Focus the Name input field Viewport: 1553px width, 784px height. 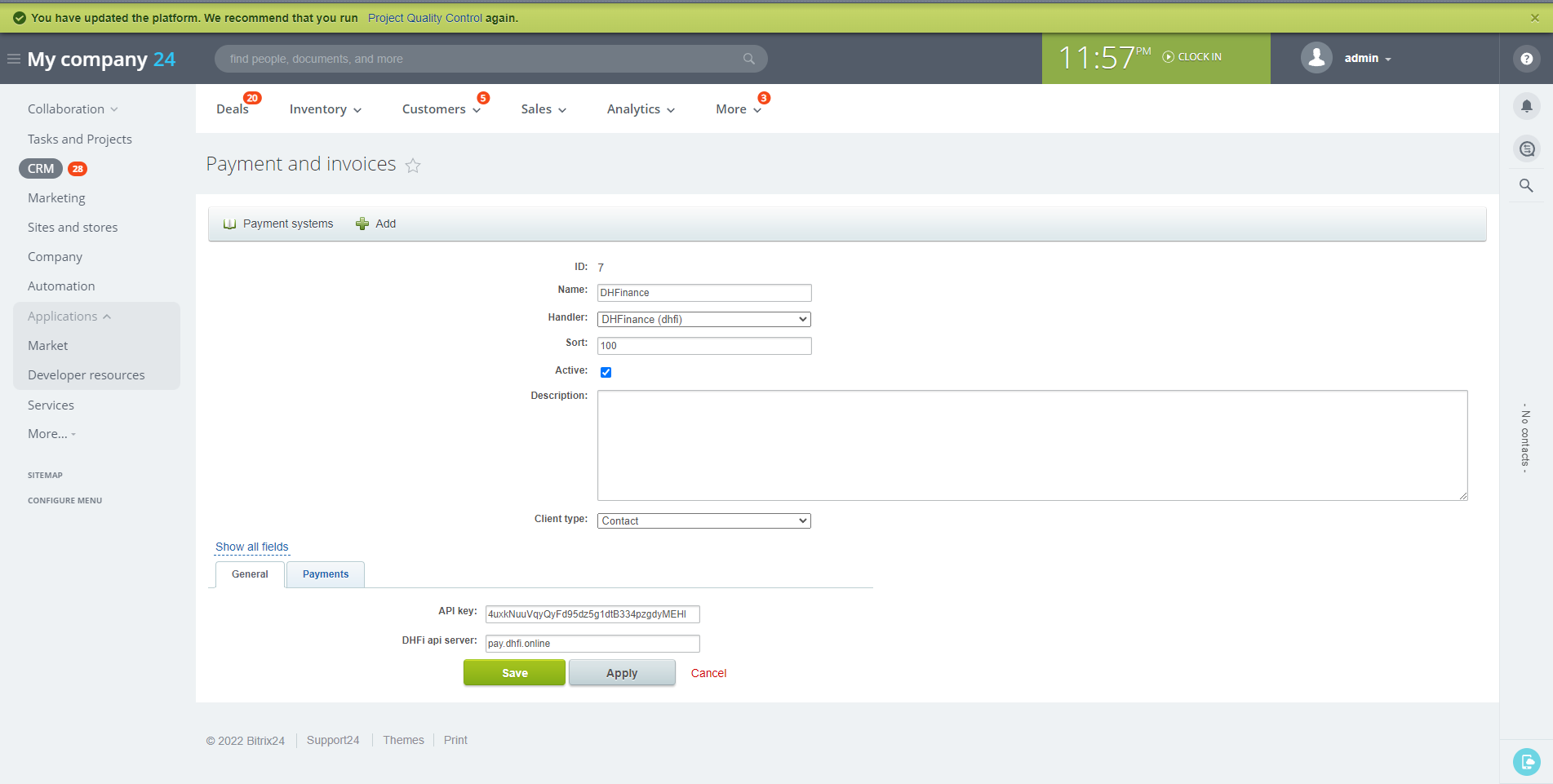[x=704, y=293]
